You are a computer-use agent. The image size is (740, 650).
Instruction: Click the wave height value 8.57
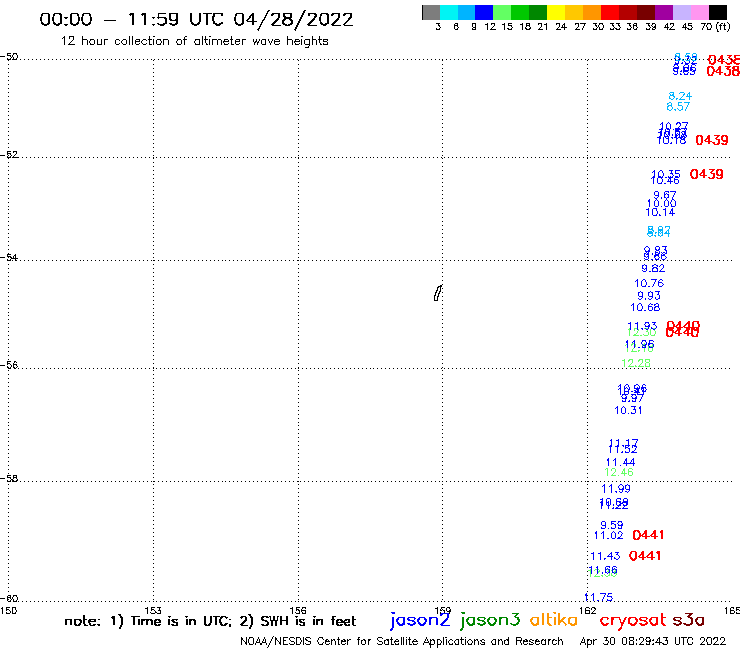pos(678,107)
